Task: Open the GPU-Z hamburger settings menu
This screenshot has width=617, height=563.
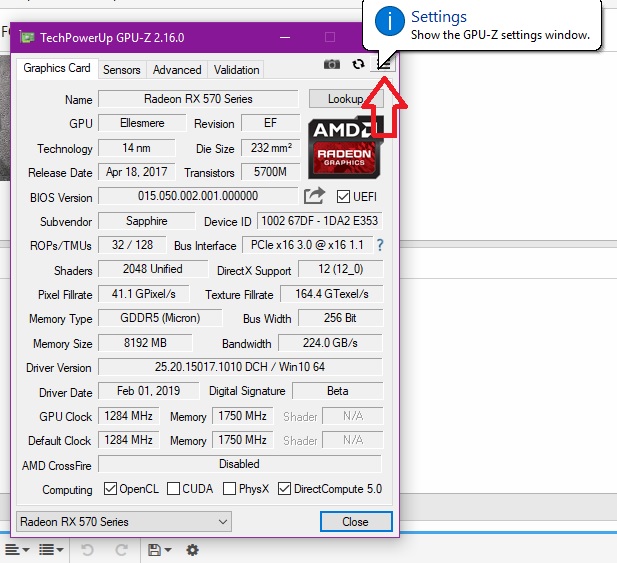Action: [x=383, y=64]
